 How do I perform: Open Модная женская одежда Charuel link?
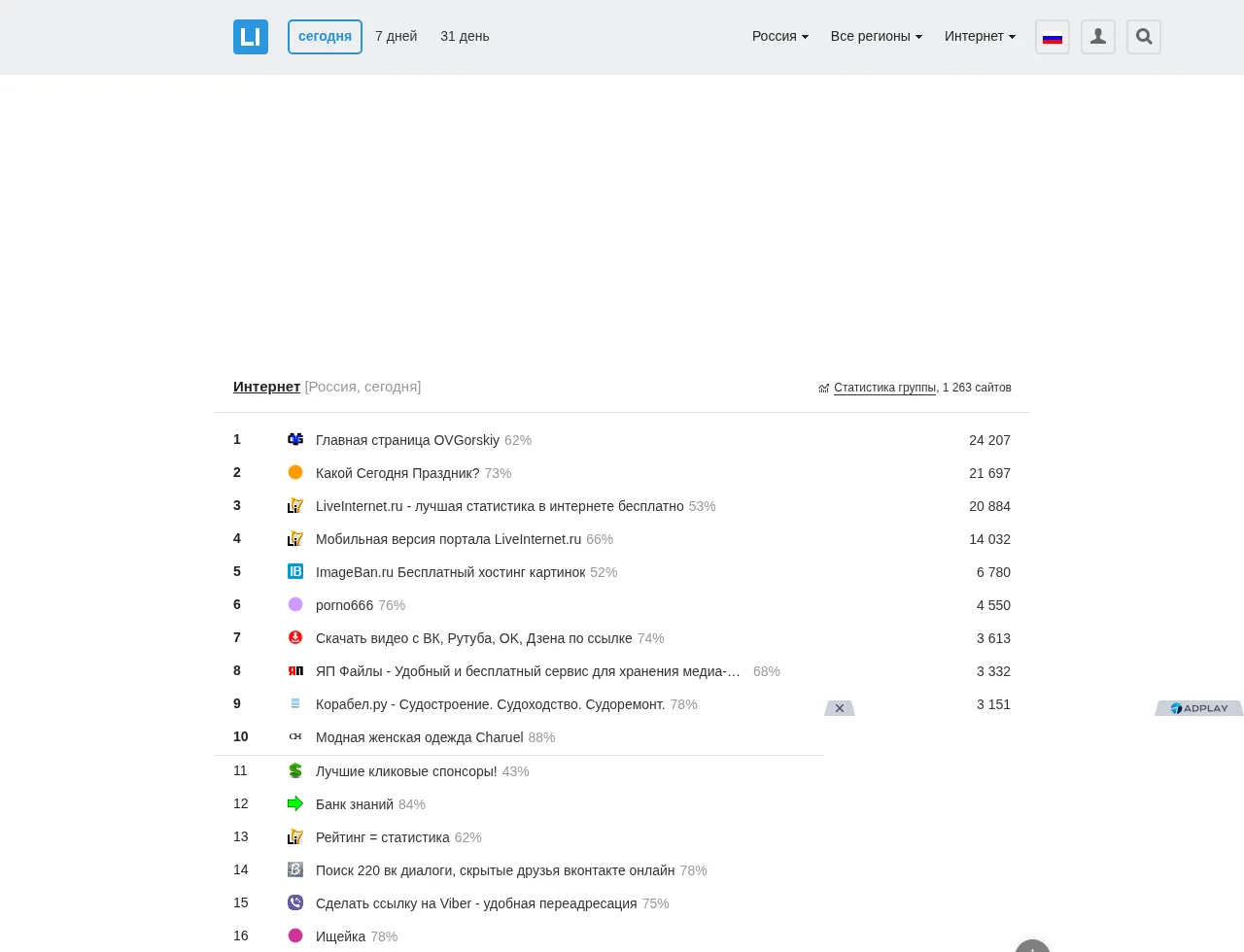[420, 737]
